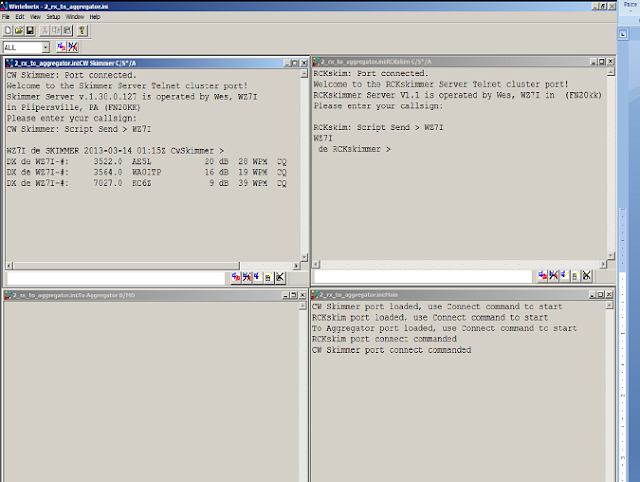Maximize the CW Skimmer child window
The image size is (640, 482).
point(295,63)
